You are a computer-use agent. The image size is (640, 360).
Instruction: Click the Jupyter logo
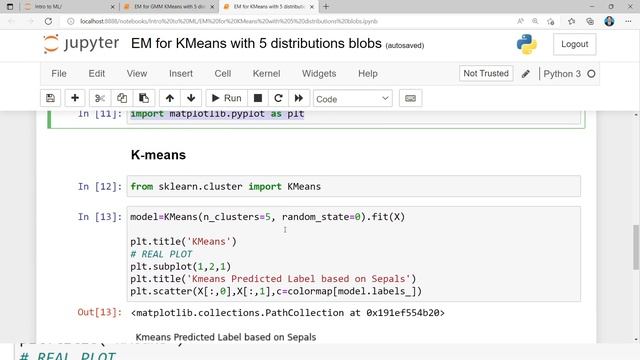click(81, 44)
